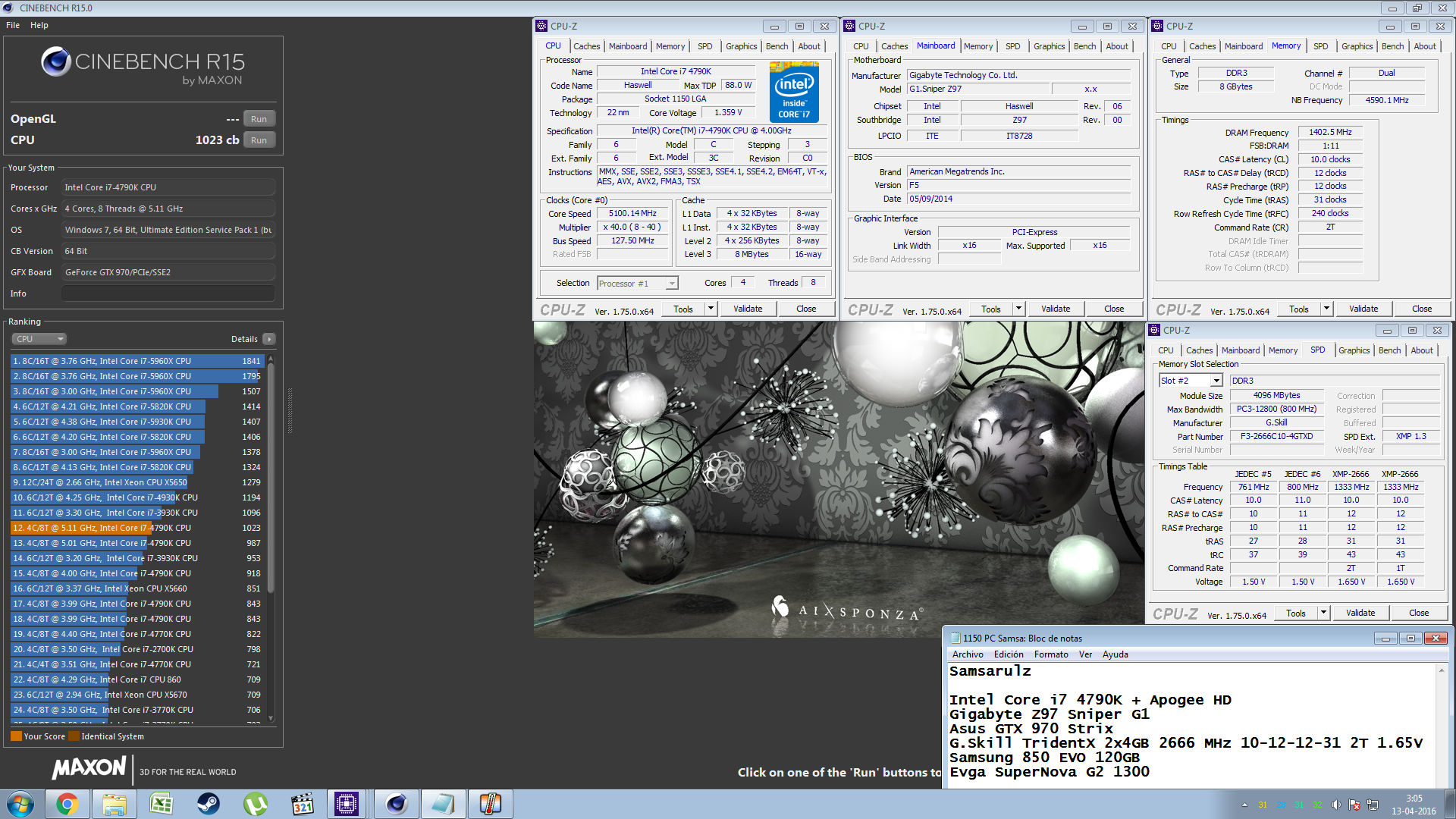Launch Google Chrome from the taskbar
1456x819 pixels.
(67, 804)
